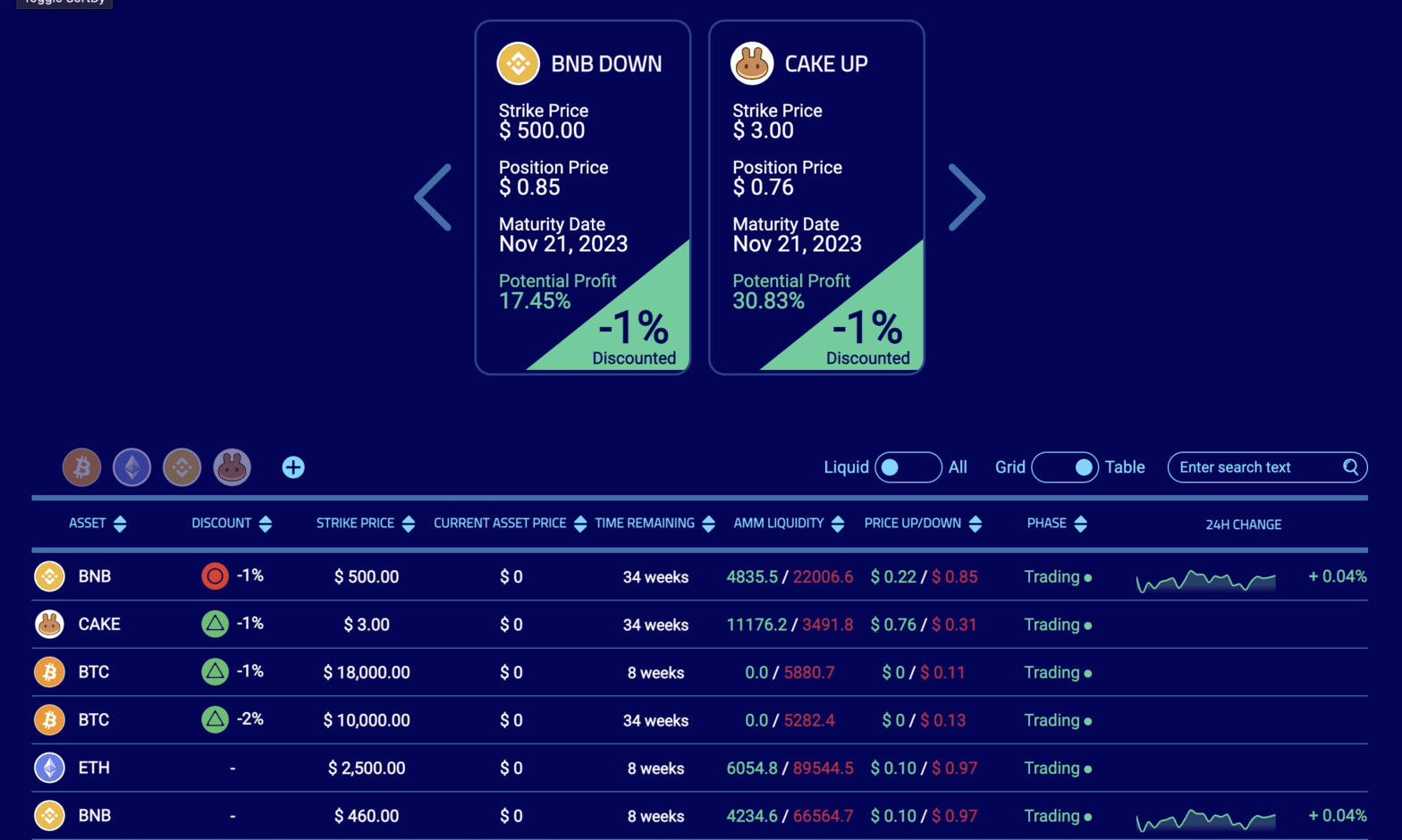
Task: Filter markets by Ethereum coin icon
Action: pyautogui.click(x=131, y=467)
